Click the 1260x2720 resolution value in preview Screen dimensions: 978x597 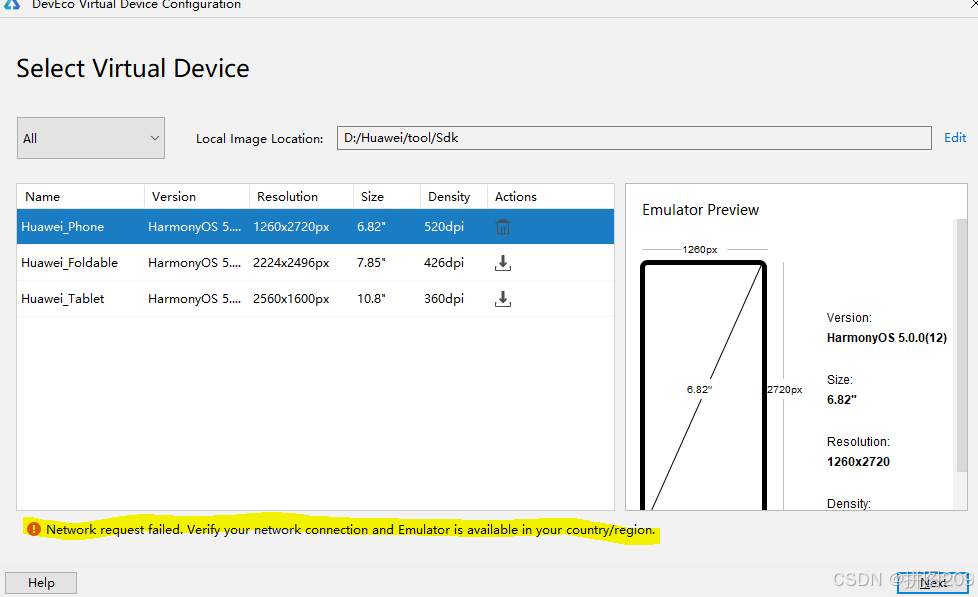[858, 462]
